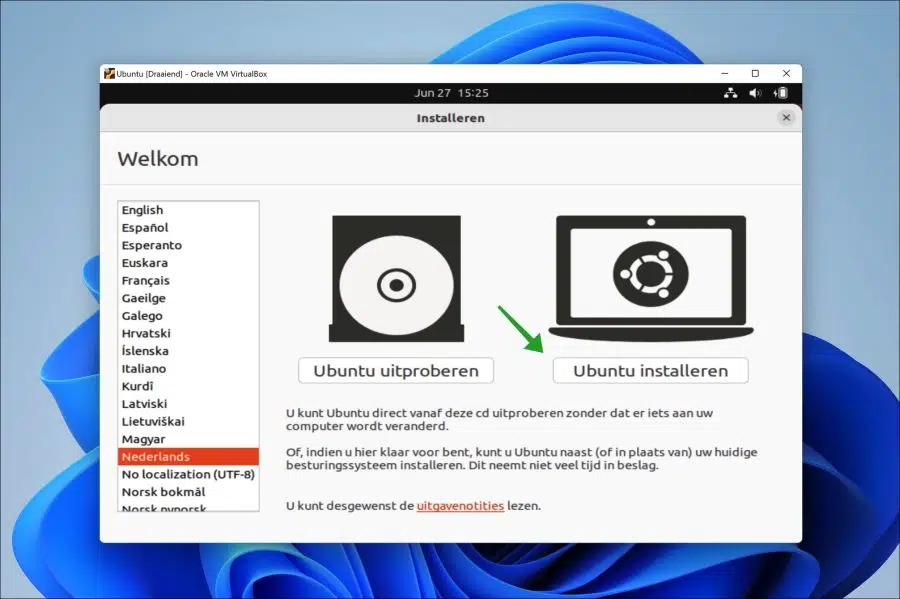The height and width of the screenshot is (599, 900).
Task: Click the Ubuntu installeren button
Action: 651,371
